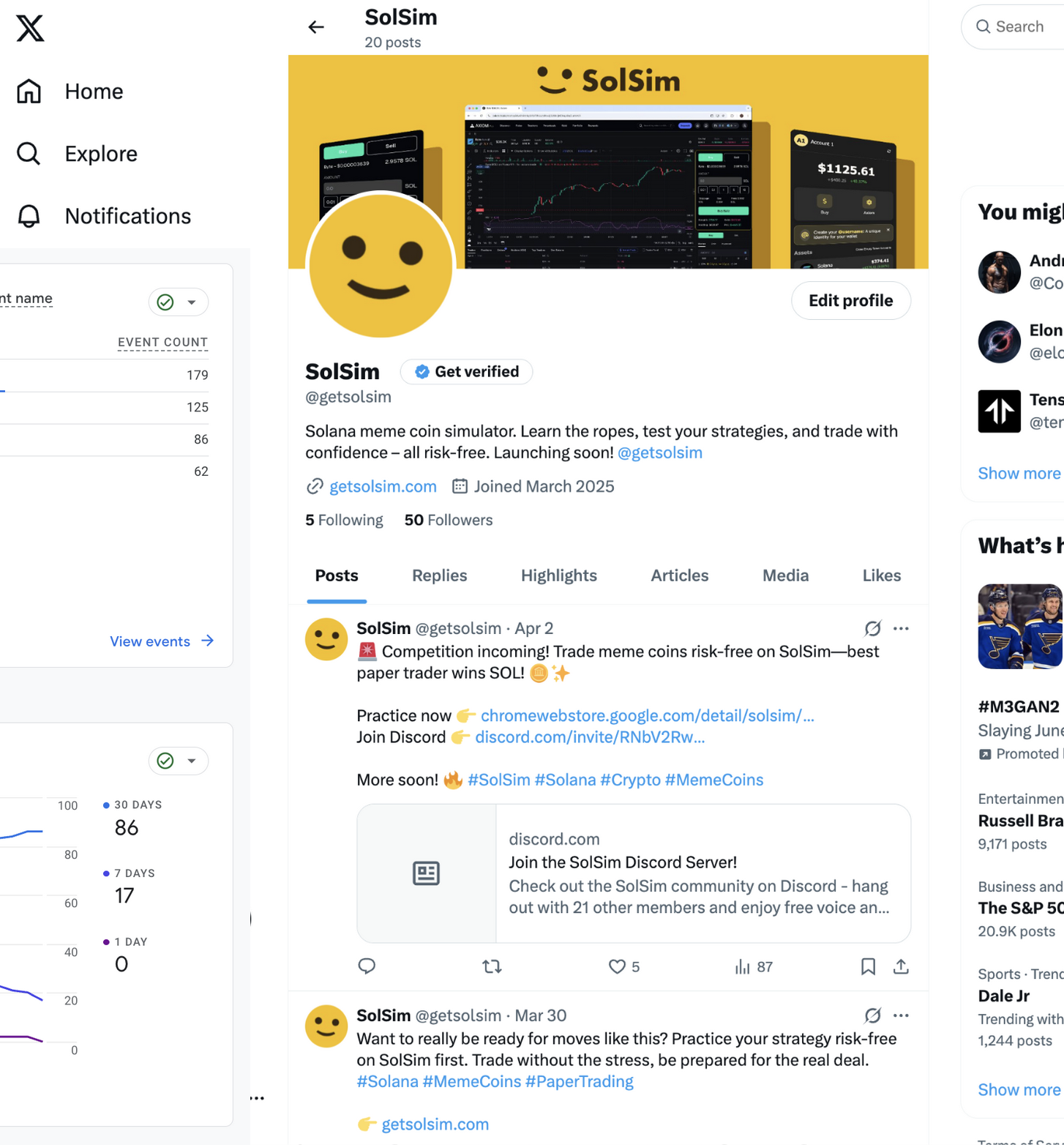
Task: Switch to the Highlights tab
Action: (x=559, y=576)
